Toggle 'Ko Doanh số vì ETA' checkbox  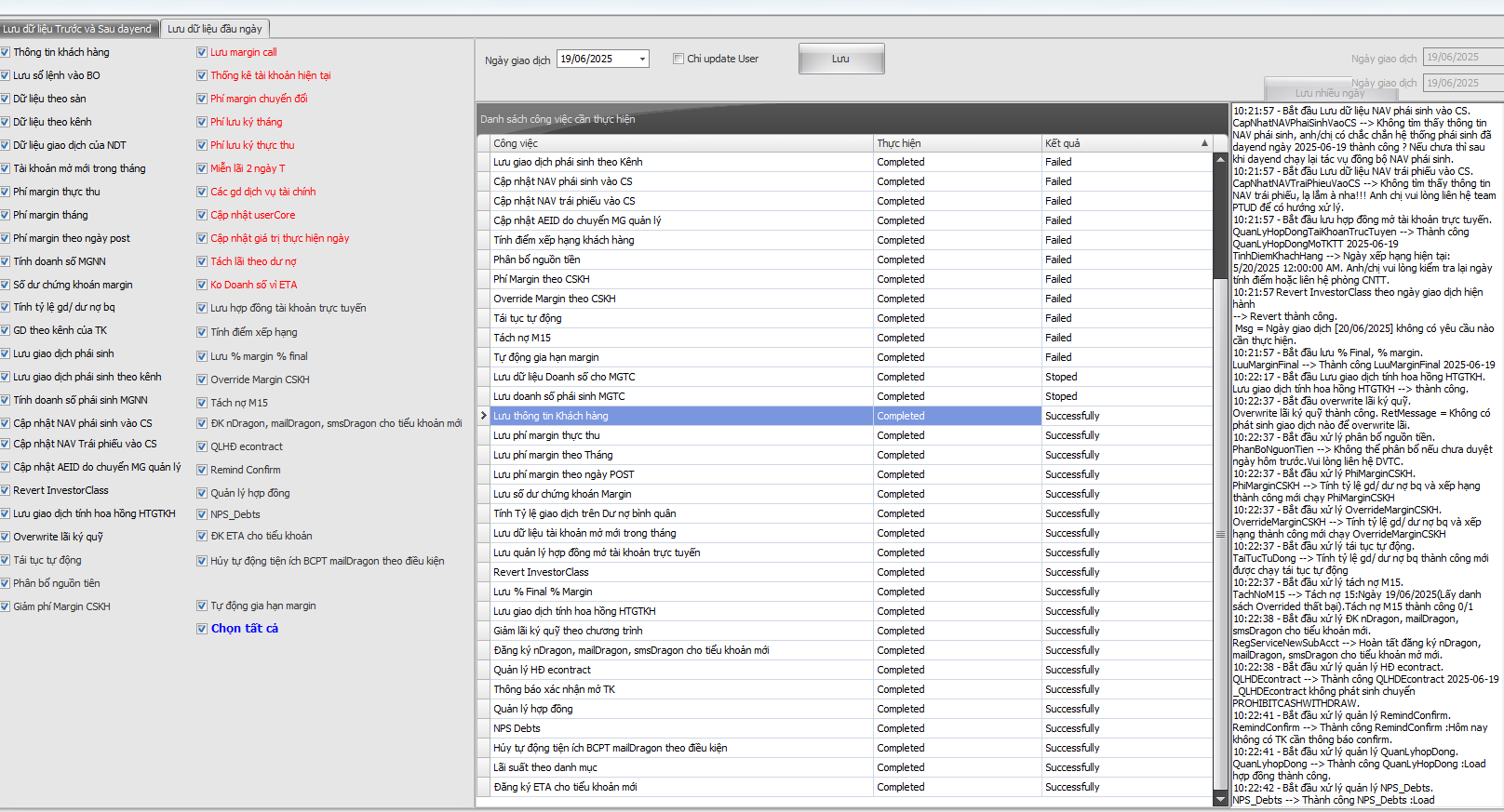202,285
